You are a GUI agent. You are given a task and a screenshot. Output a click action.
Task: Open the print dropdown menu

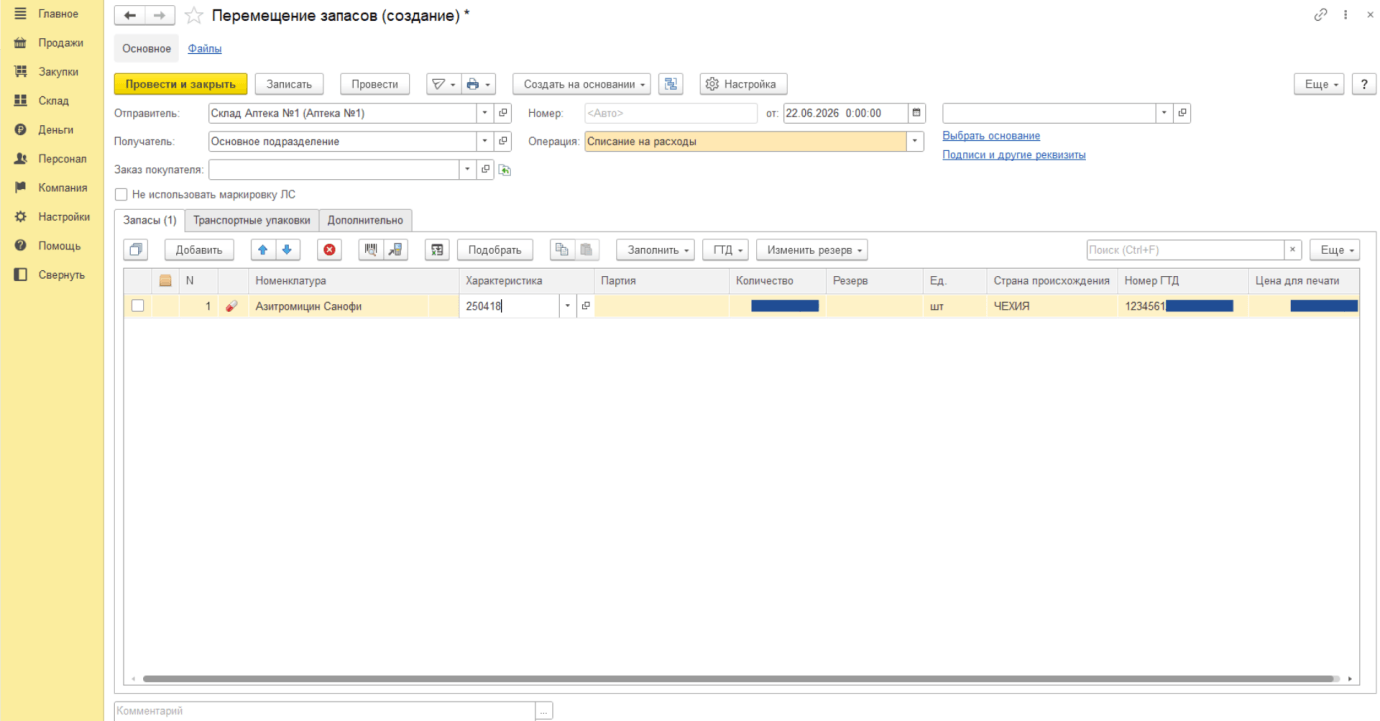click(x=480, y=84)
